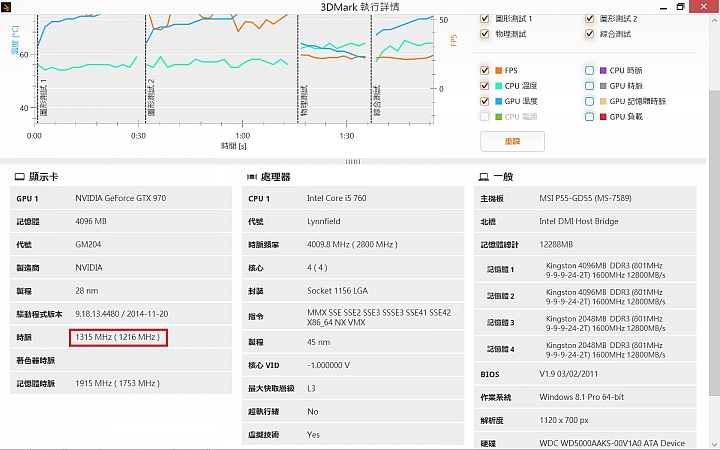Click the splitter handle below the chart
This screenshot has height=450, width=720.
click(x=353, y=161)
